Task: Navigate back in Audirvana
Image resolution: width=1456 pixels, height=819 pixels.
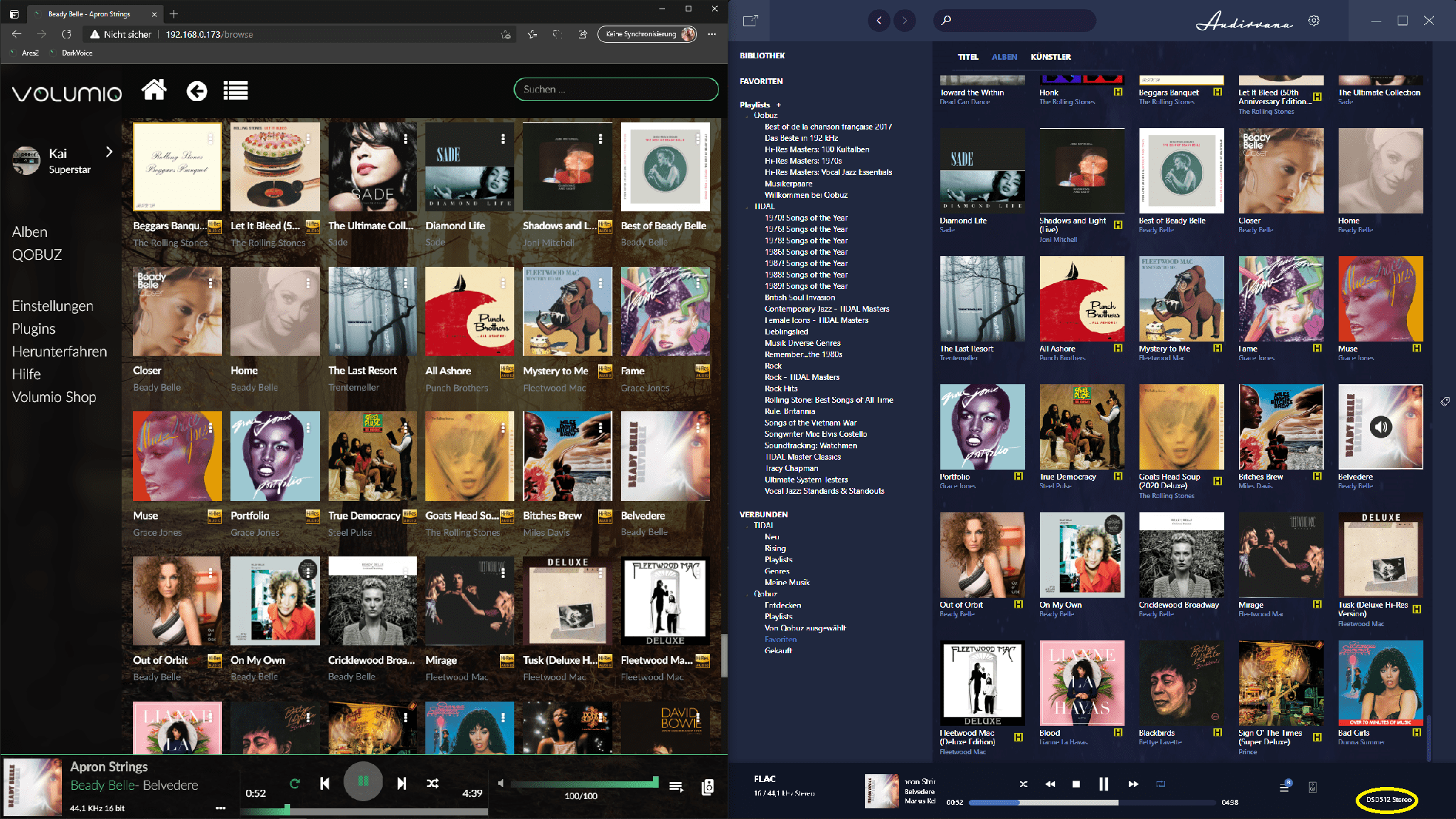Action: point(878,21)
